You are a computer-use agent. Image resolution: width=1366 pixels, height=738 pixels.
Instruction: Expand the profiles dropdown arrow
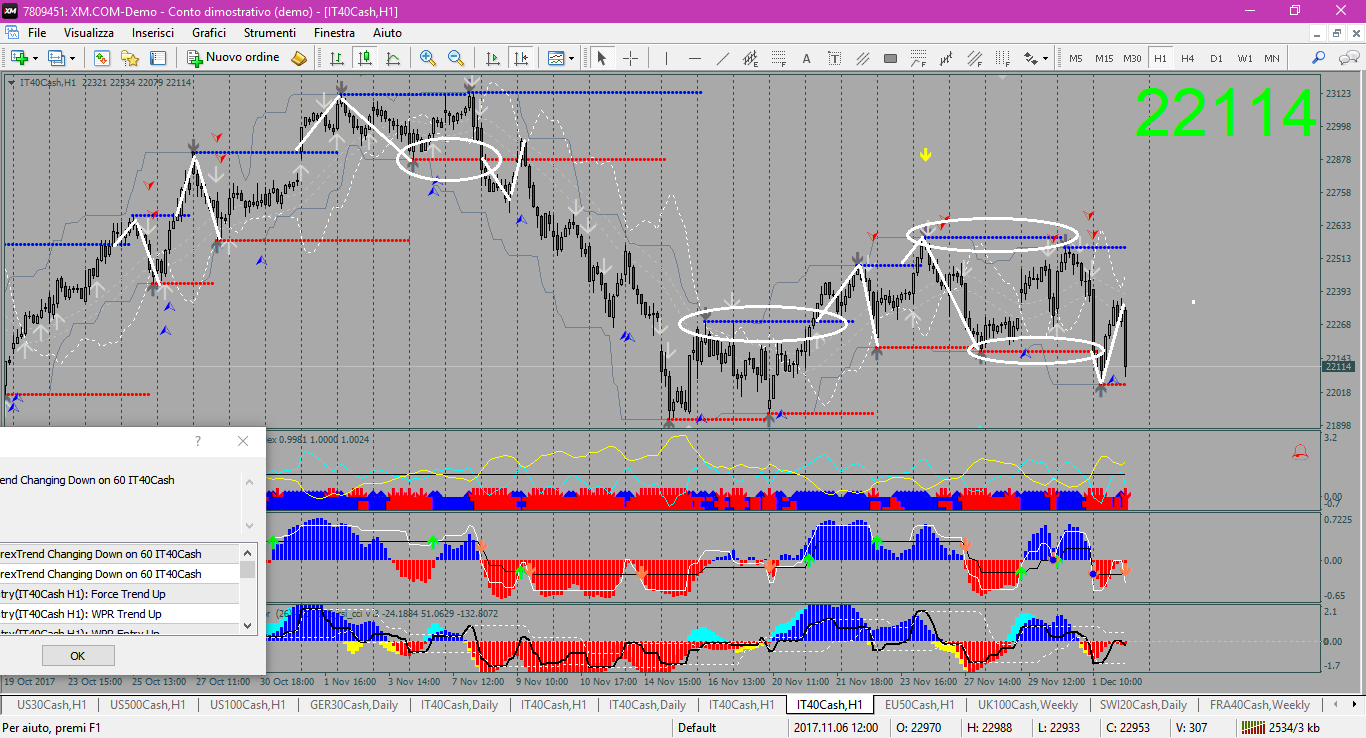73,58
